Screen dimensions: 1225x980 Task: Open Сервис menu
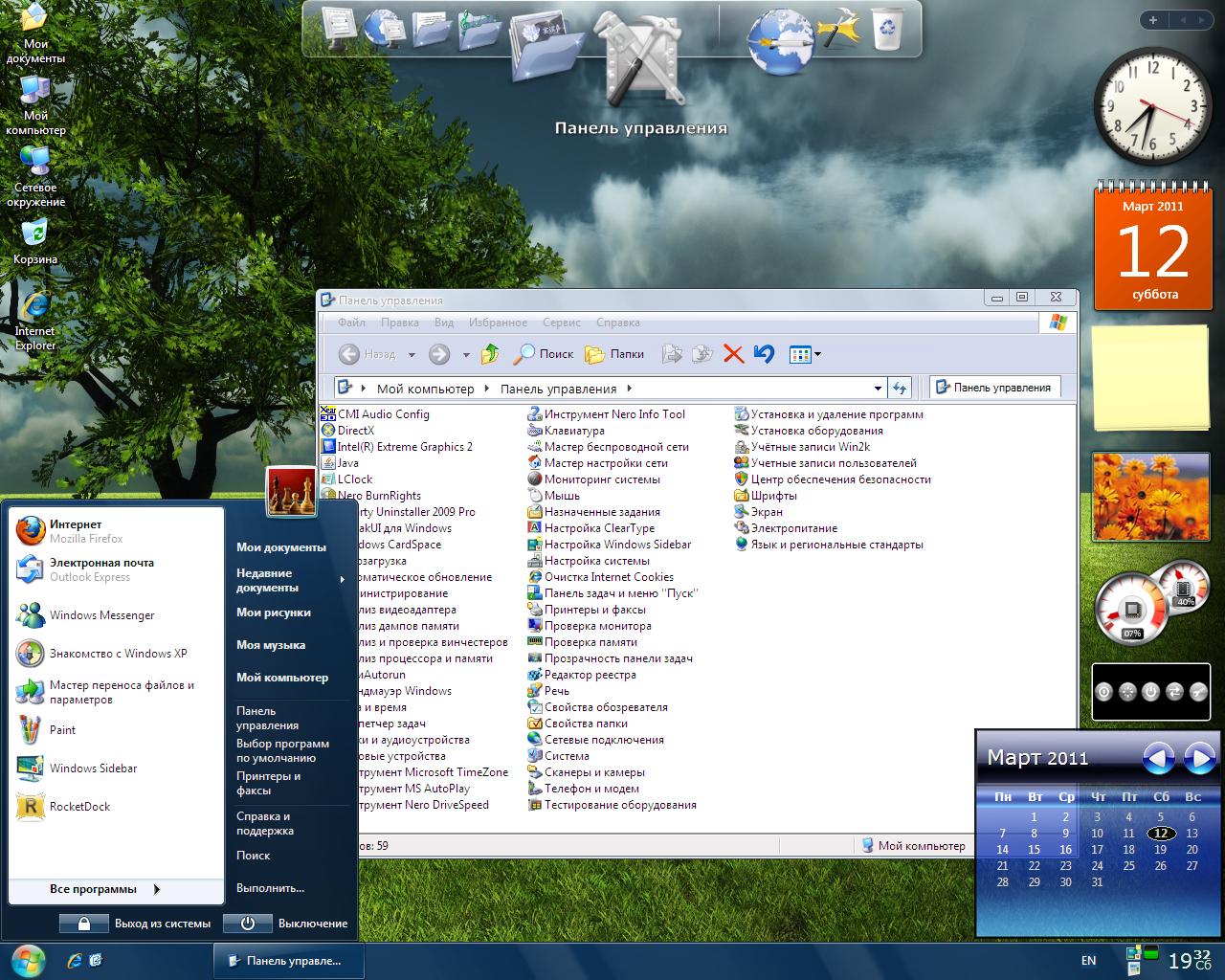click(x=562, y=323)
